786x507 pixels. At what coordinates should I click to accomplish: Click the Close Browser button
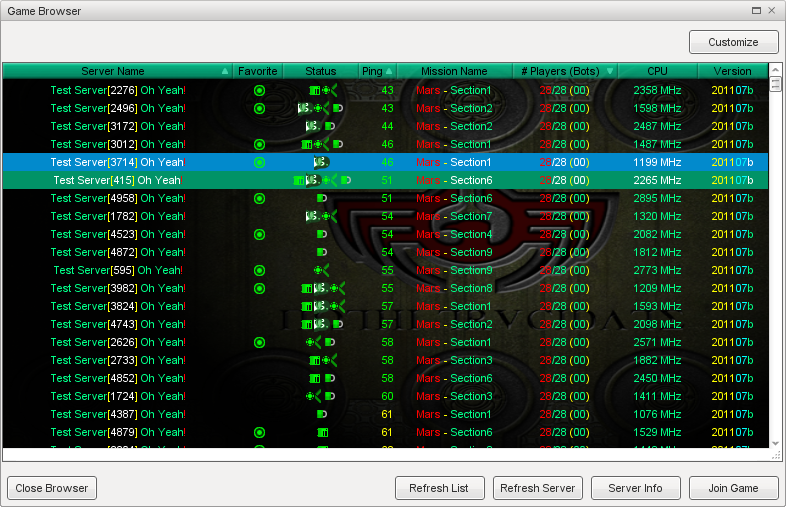click(x=52, y=488)
